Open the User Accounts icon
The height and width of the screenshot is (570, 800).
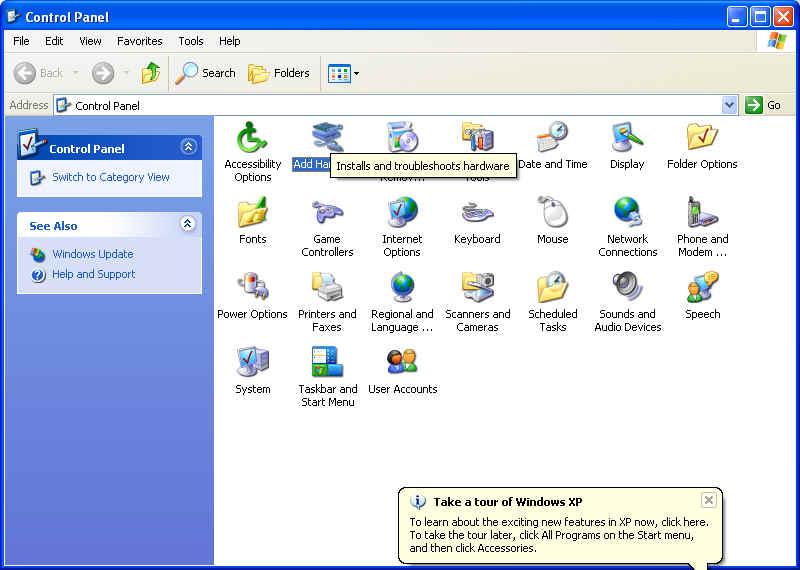402,363
